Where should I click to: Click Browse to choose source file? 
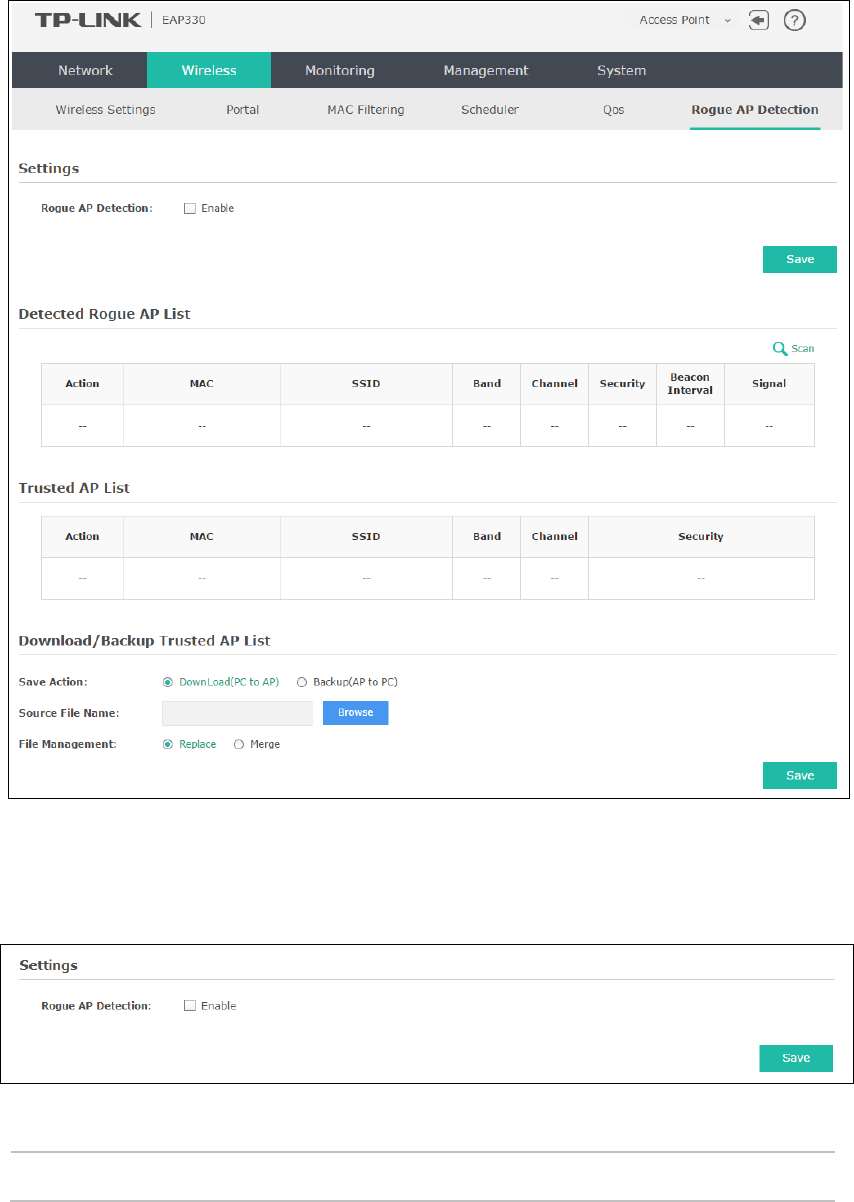pos(355,713)
